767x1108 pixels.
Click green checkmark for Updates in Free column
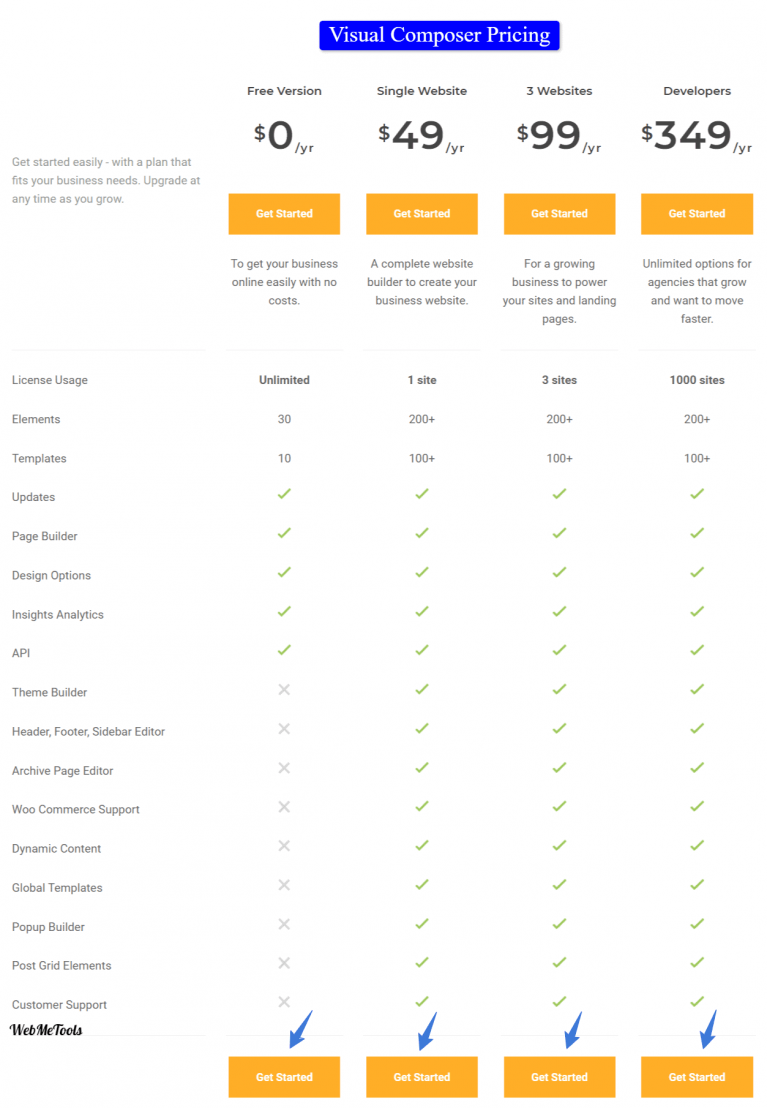[284, 494]
